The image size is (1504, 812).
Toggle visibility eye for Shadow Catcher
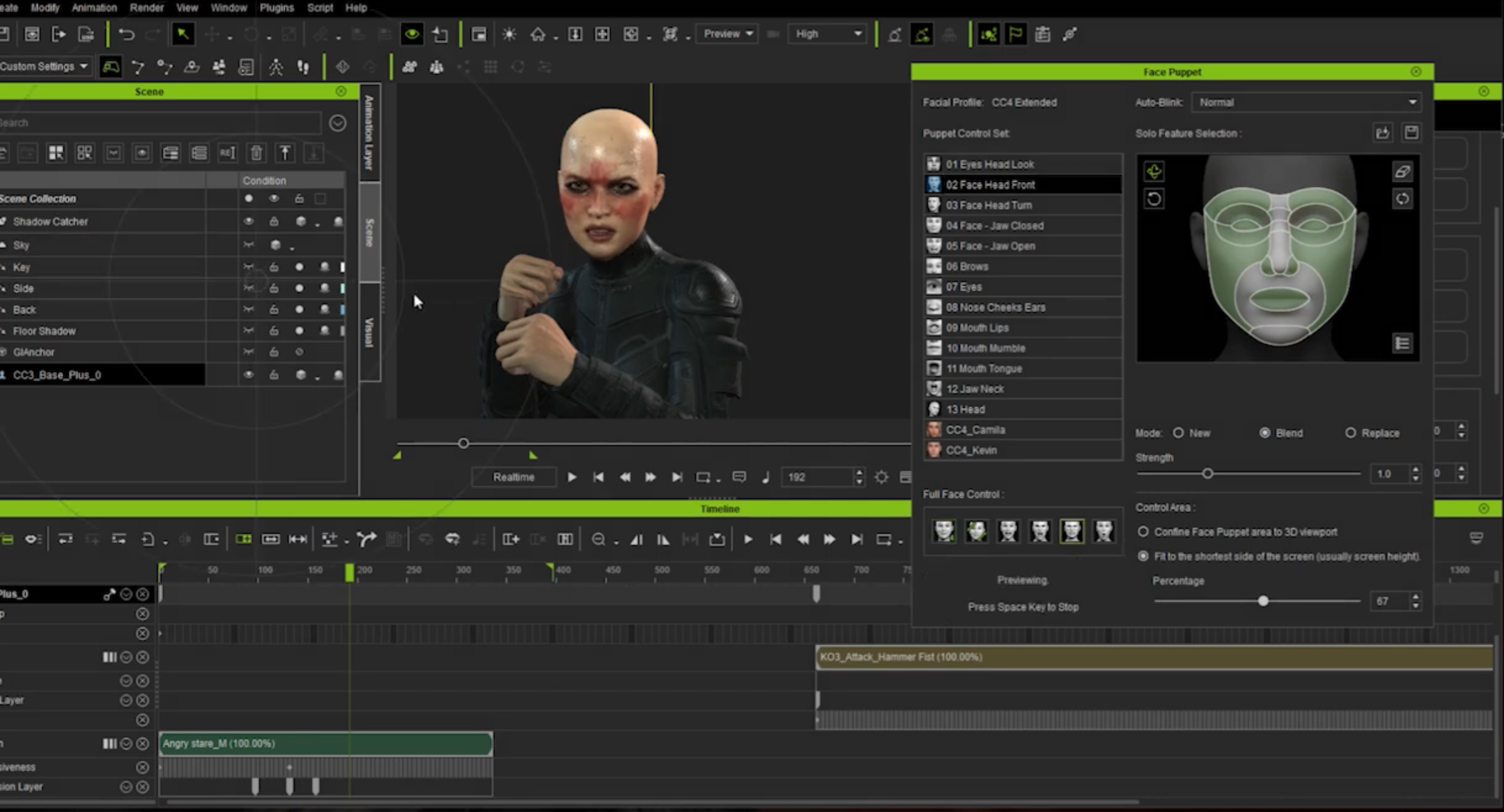tap(248, 221)
